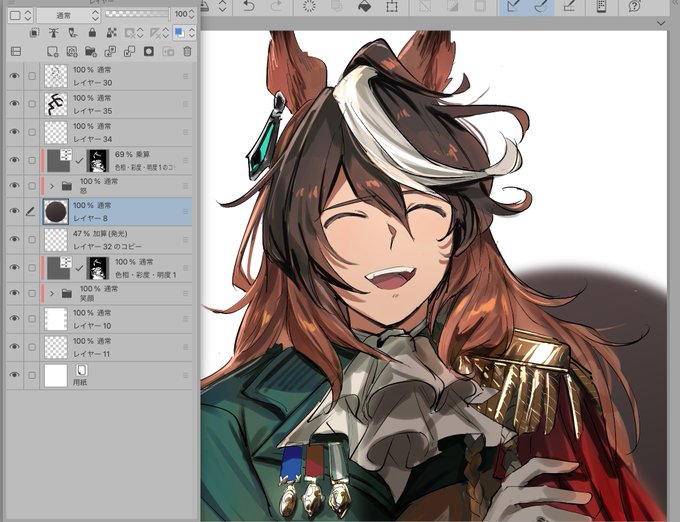Click Merge with Layer Below icon

point(129,52)
